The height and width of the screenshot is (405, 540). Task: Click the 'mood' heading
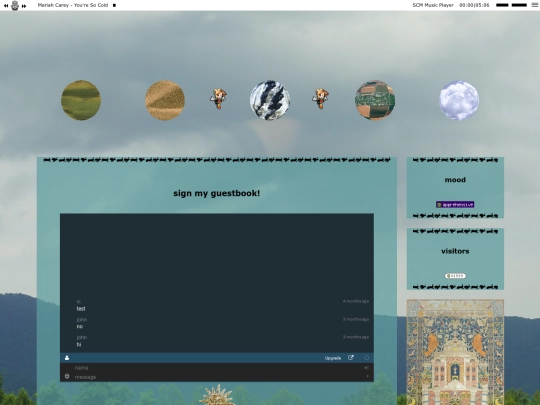(455, 180)
